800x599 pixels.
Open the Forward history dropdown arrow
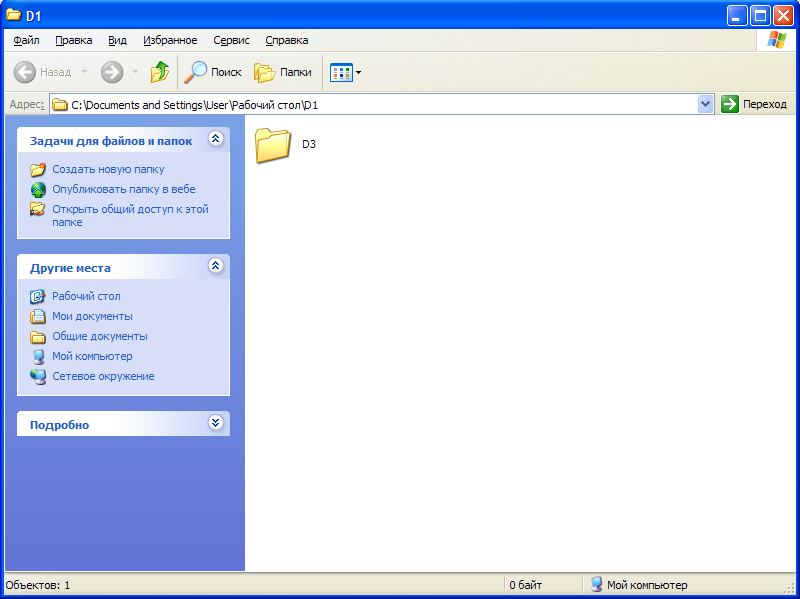[135, 72]
